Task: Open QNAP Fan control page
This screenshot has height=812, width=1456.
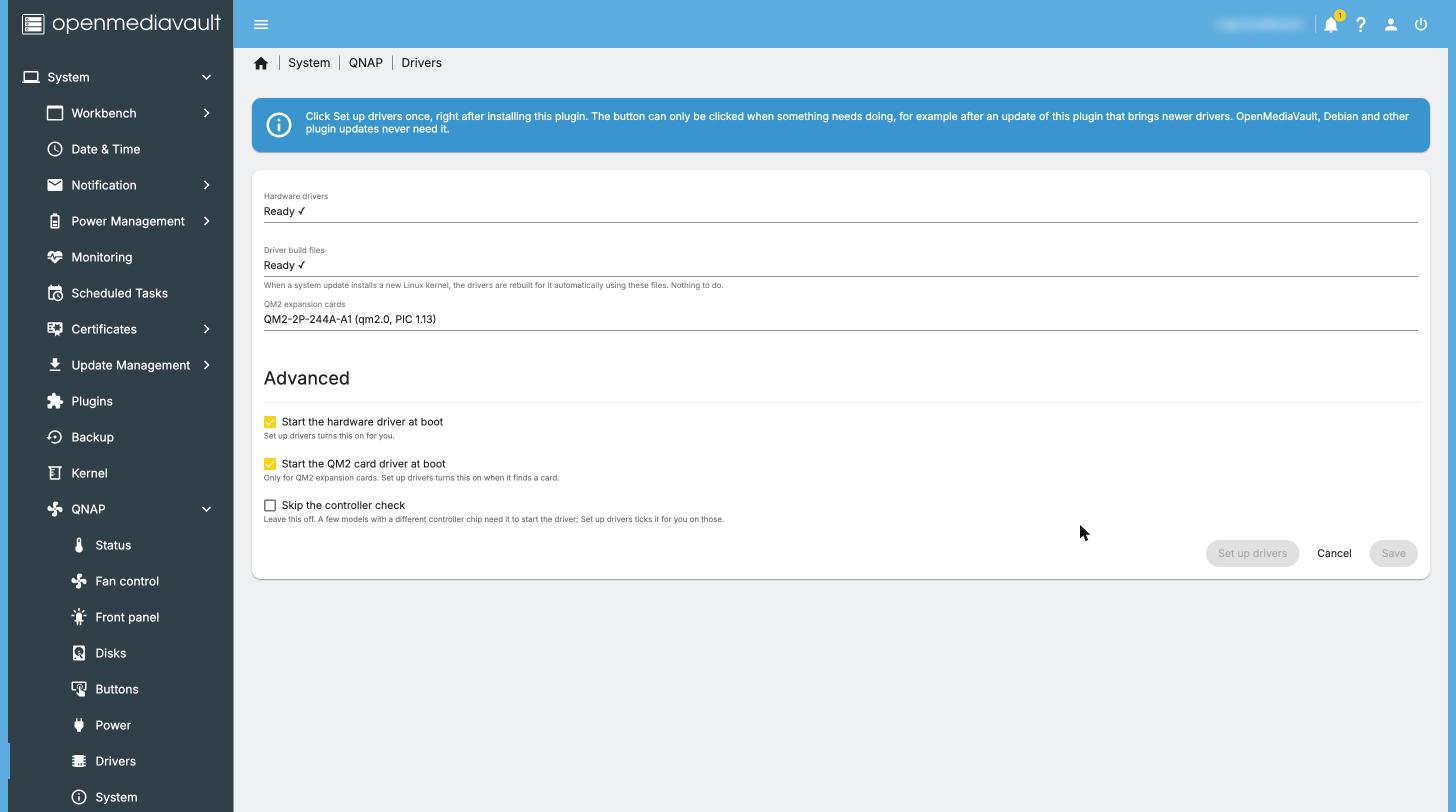Action: tap(121, 581)
